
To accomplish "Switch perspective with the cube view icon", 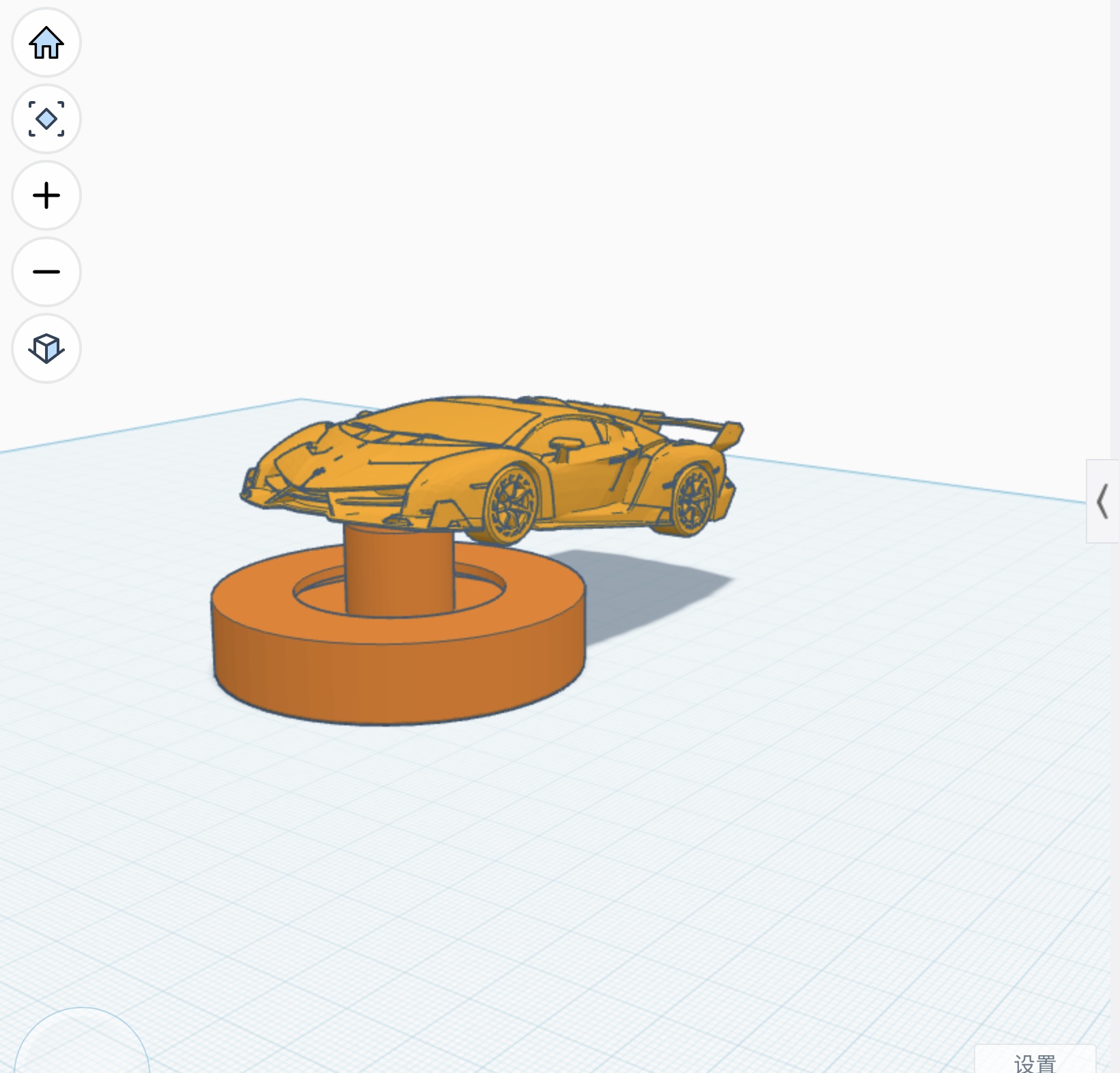I will (46, 348).
